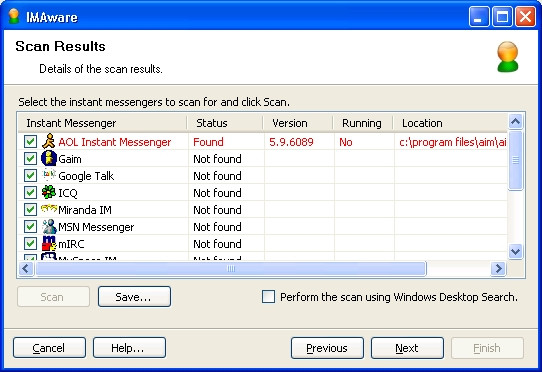Click the large IMAware user icon in header
The height and width of the screenshot is (372, 542).
point(507,57)
